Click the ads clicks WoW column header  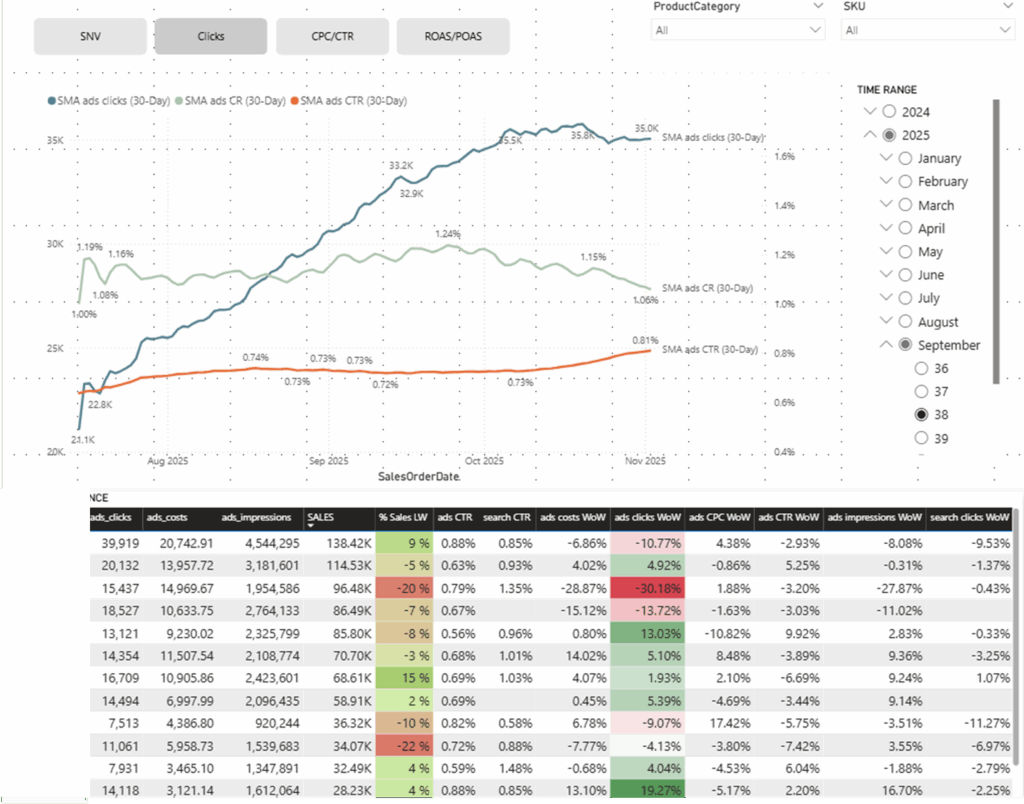point(647,518)
